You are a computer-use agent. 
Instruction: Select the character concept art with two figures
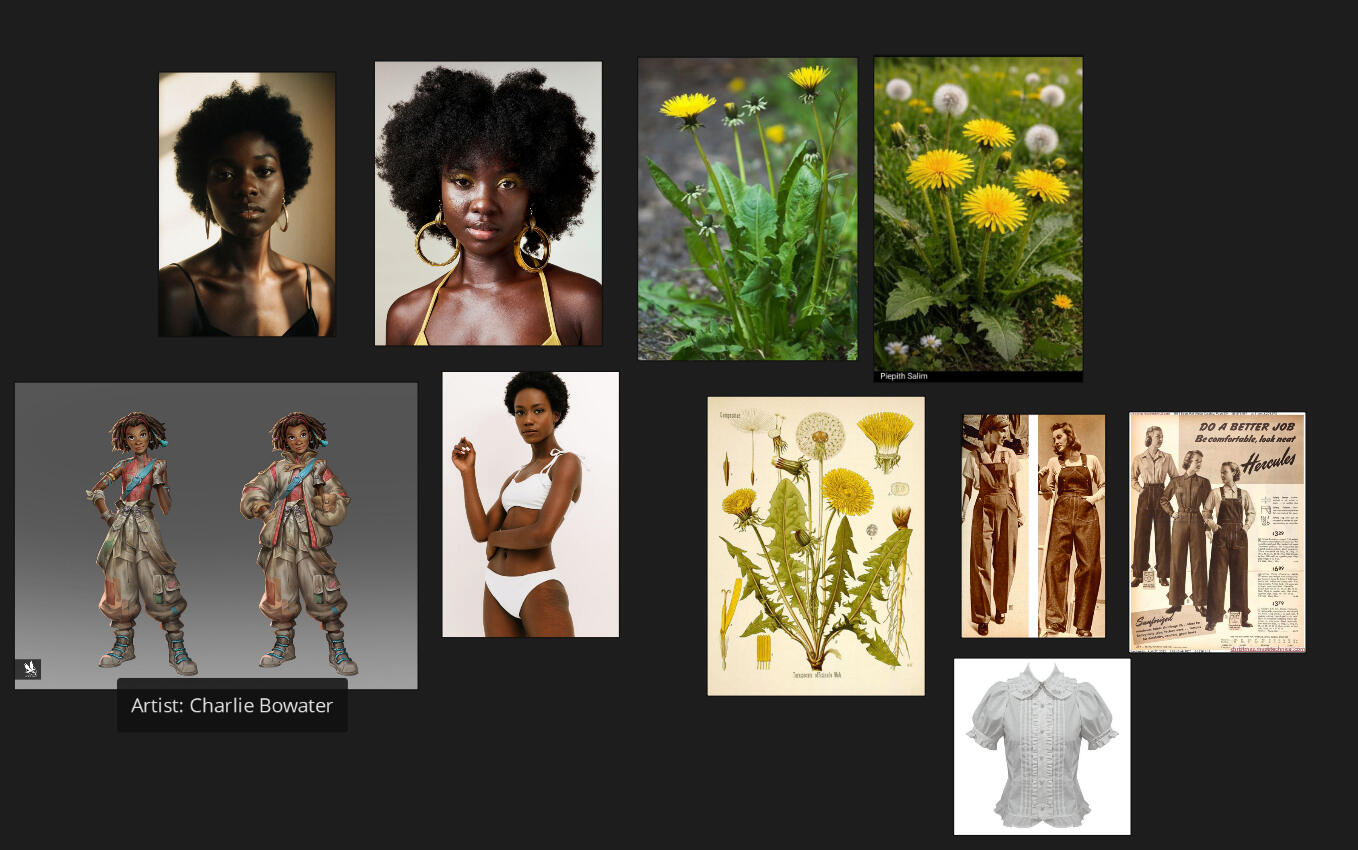216,536
